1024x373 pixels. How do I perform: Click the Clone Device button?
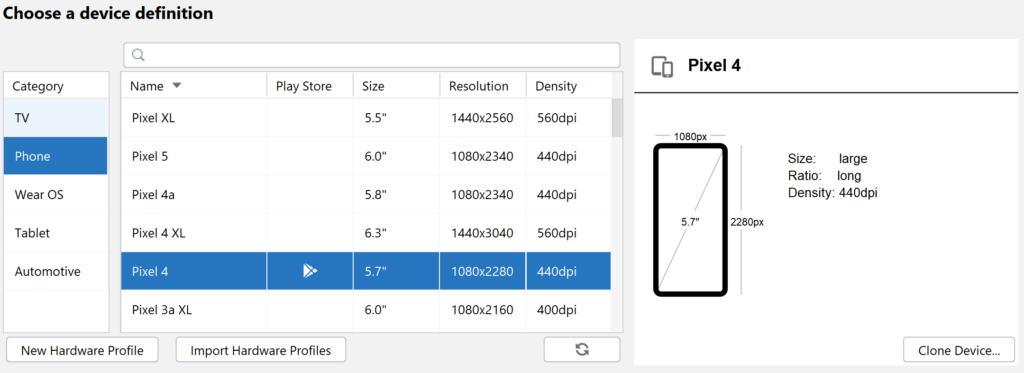pyautogui.click(x=959, y=350)
